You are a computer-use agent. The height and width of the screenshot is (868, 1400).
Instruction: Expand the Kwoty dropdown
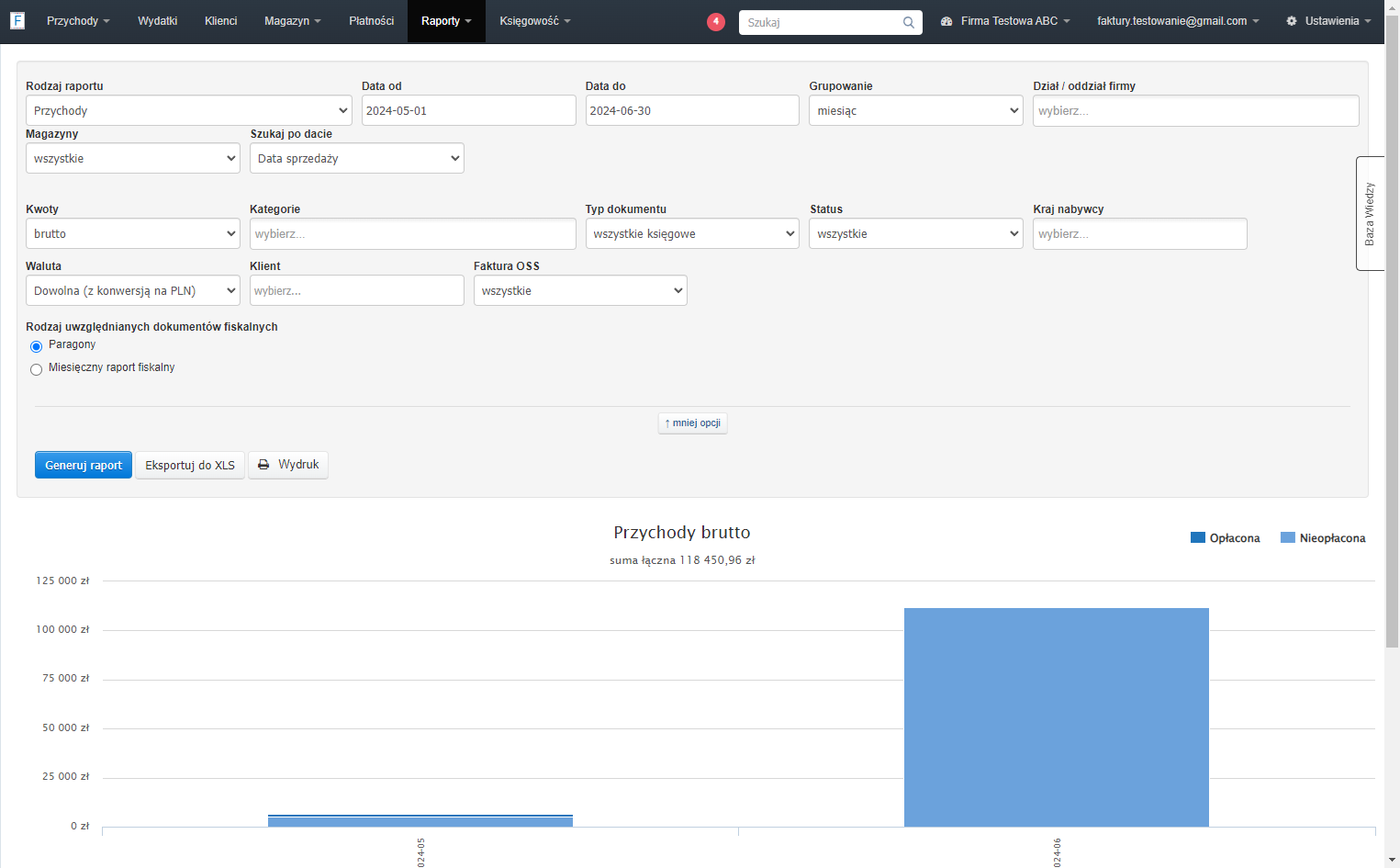(x=133, y=233)
